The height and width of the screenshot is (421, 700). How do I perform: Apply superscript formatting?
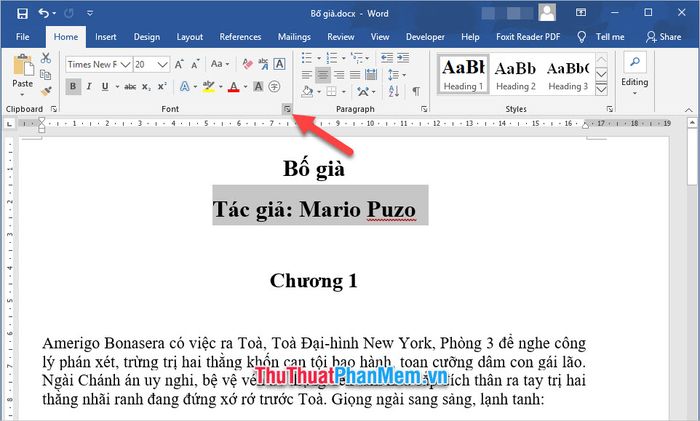[162, 87]
